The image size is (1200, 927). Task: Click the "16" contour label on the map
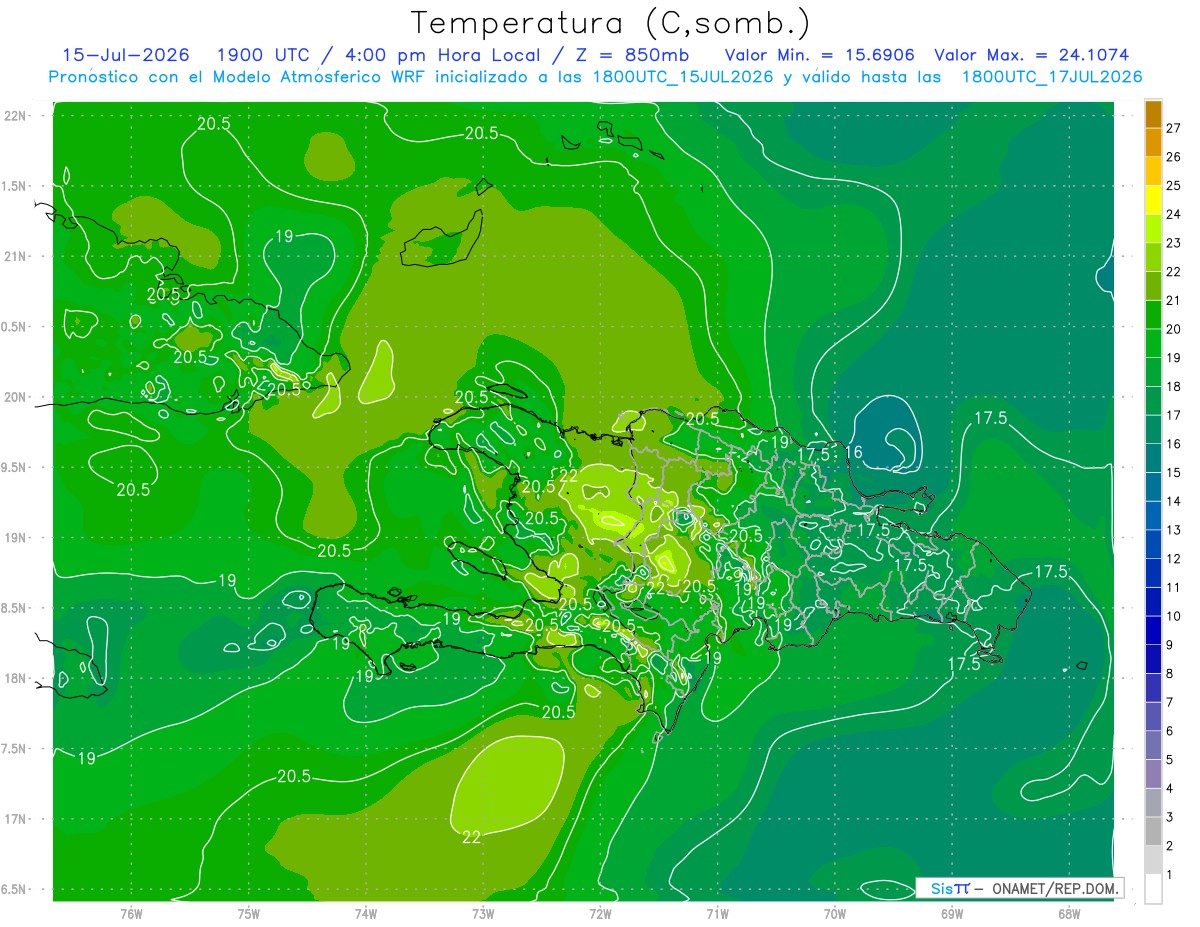point(854,453)
